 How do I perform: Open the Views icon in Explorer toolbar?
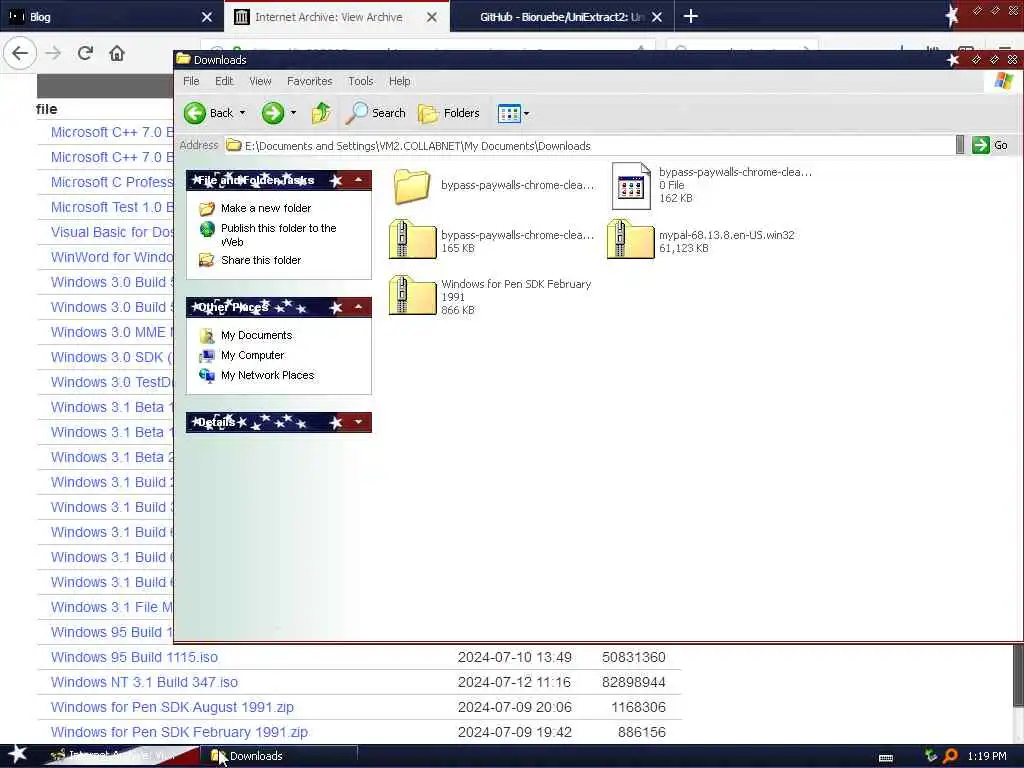(x=509, y=114)
